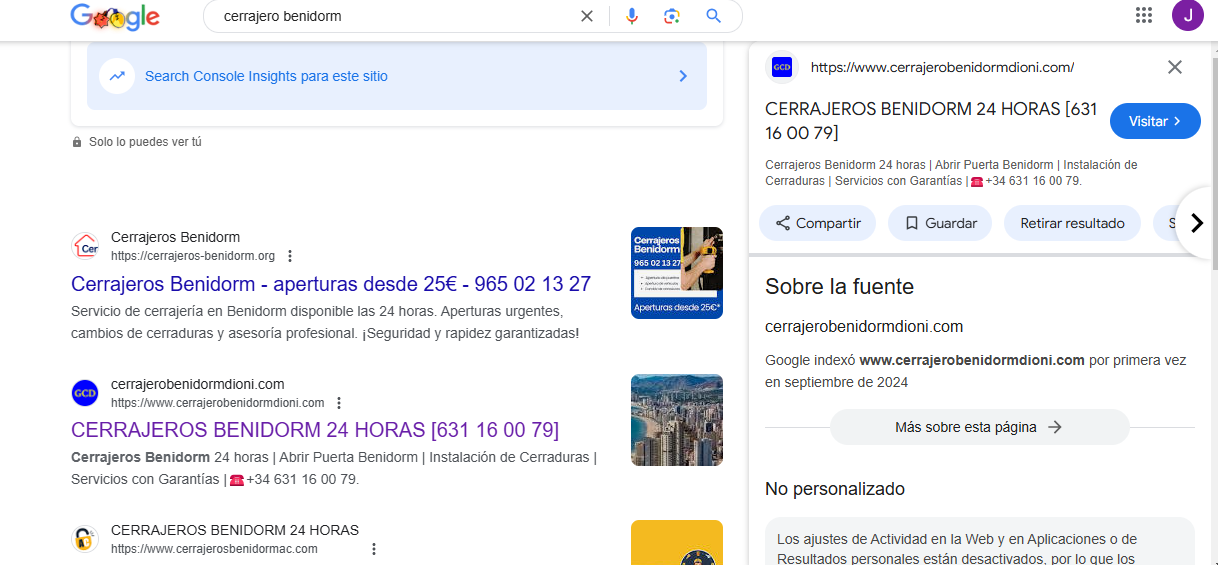The image size is (1218, 565).
Task: Click the Visitar button
Action: (x=1155, y=121)
